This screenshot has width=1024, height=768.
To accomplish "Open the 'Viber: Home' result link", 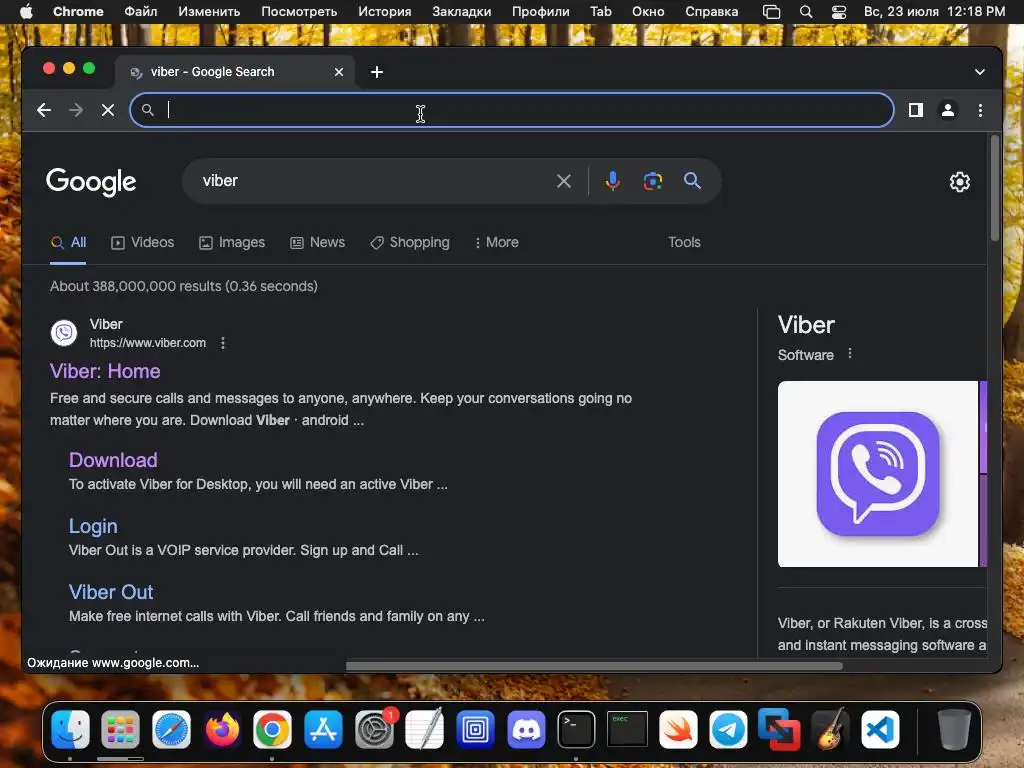I will pyautogui.click(x=105, y=371).
